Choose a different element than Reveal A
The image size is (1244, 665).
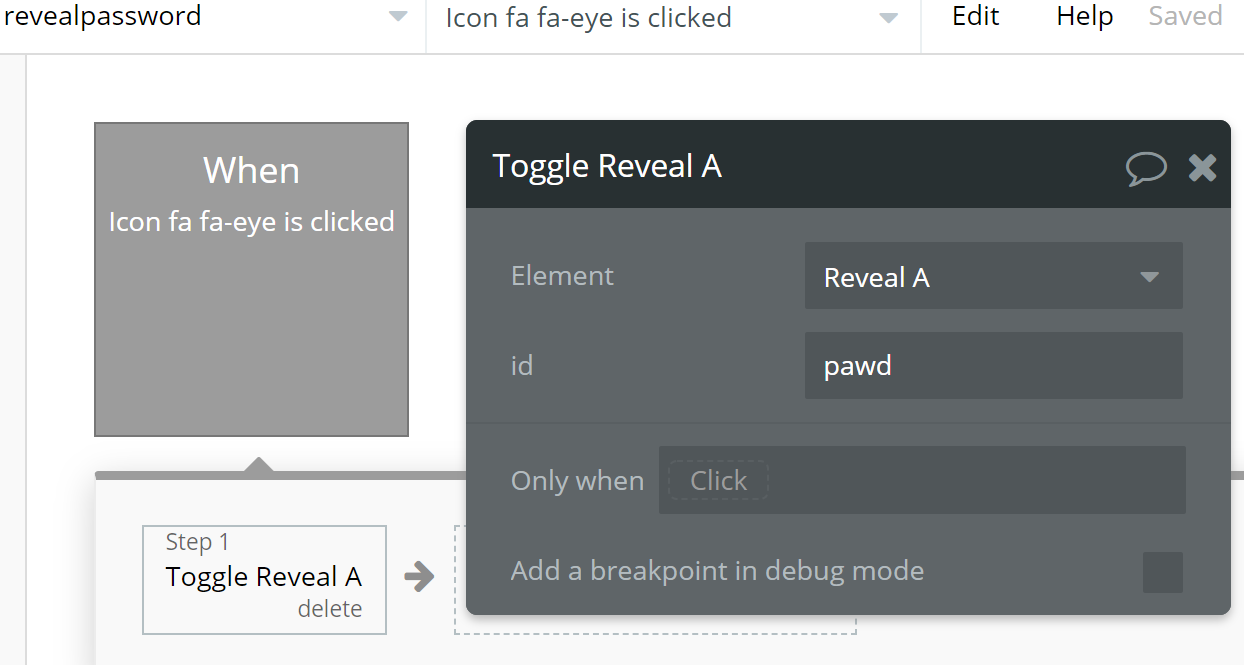point(994,276)
